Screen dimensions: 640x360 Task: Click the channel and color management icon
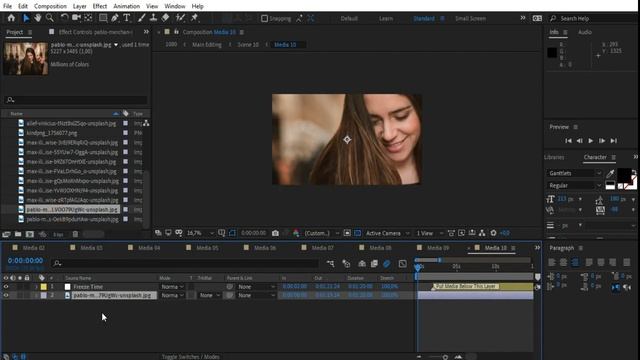click(x=296, y=233)
